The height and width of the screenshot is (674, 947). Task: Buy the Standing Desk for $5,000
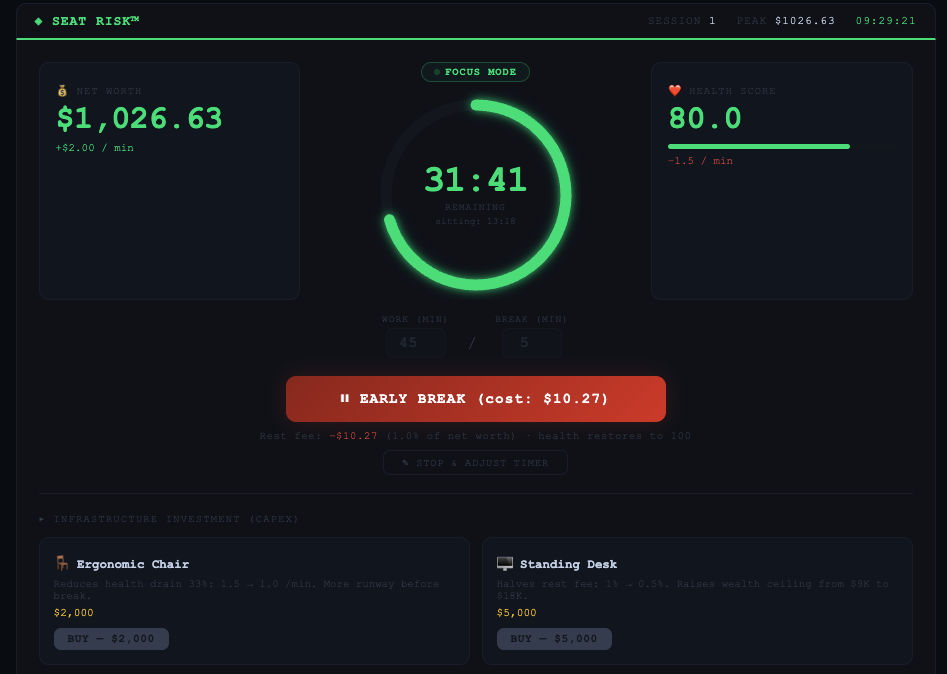pos(554,638)
